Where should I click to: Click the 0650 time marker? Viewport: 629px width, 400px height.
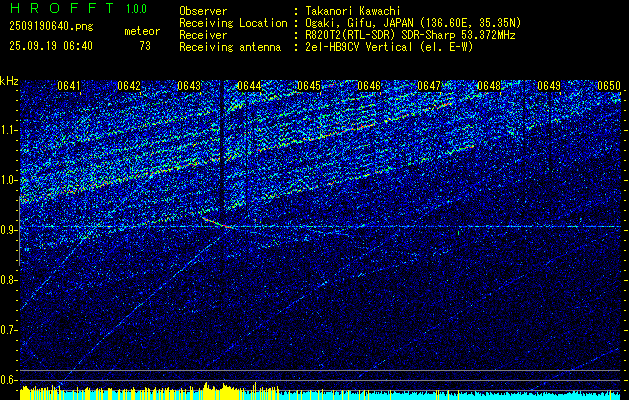click(x=609, y=86)
